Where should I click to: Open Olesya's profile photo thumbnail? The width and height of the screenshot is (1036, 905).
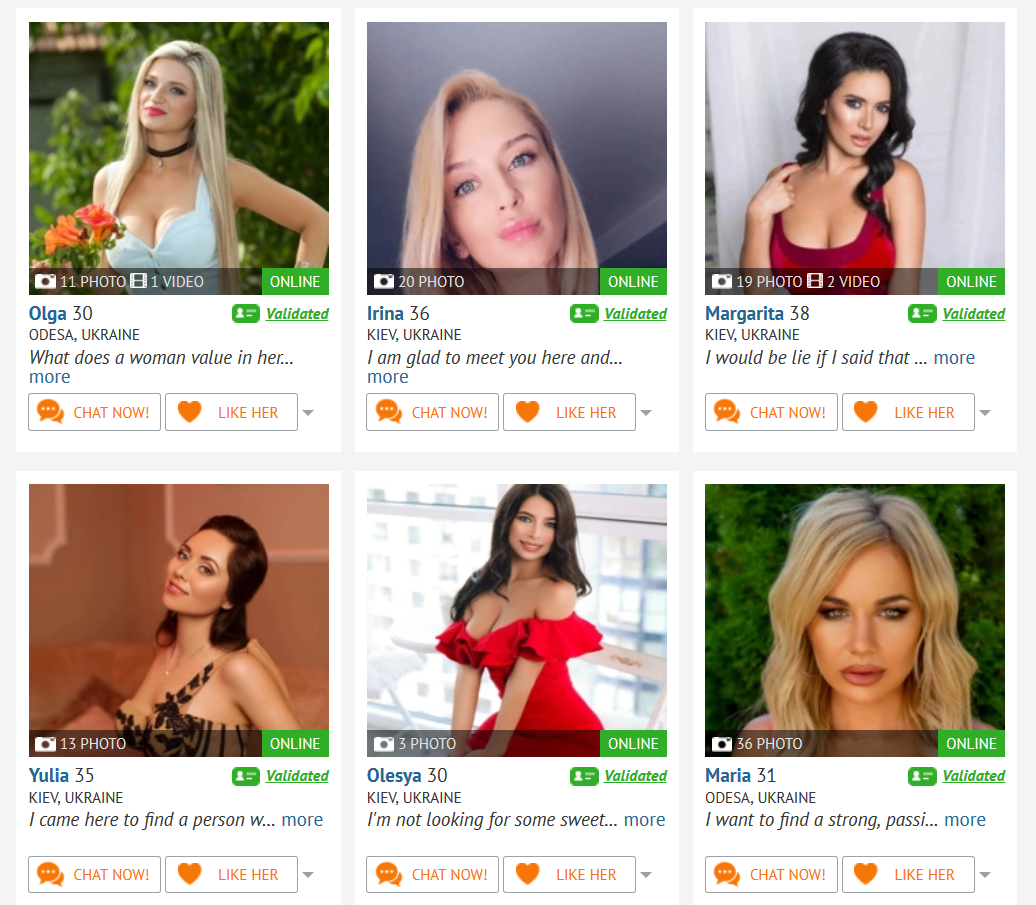click(x=517, y=620)
